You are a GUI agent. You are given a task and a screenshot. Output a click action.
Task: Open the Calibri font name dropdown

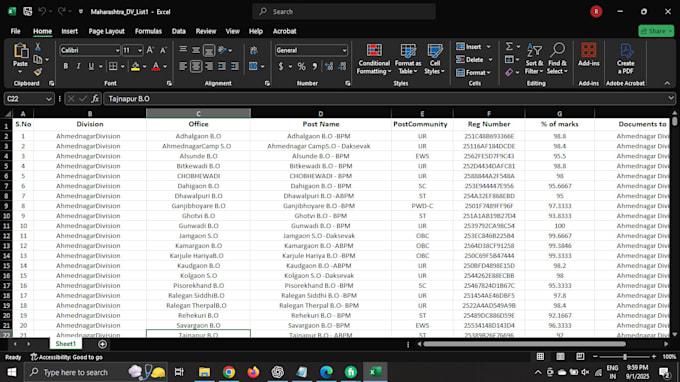click(x=117, y=51)
